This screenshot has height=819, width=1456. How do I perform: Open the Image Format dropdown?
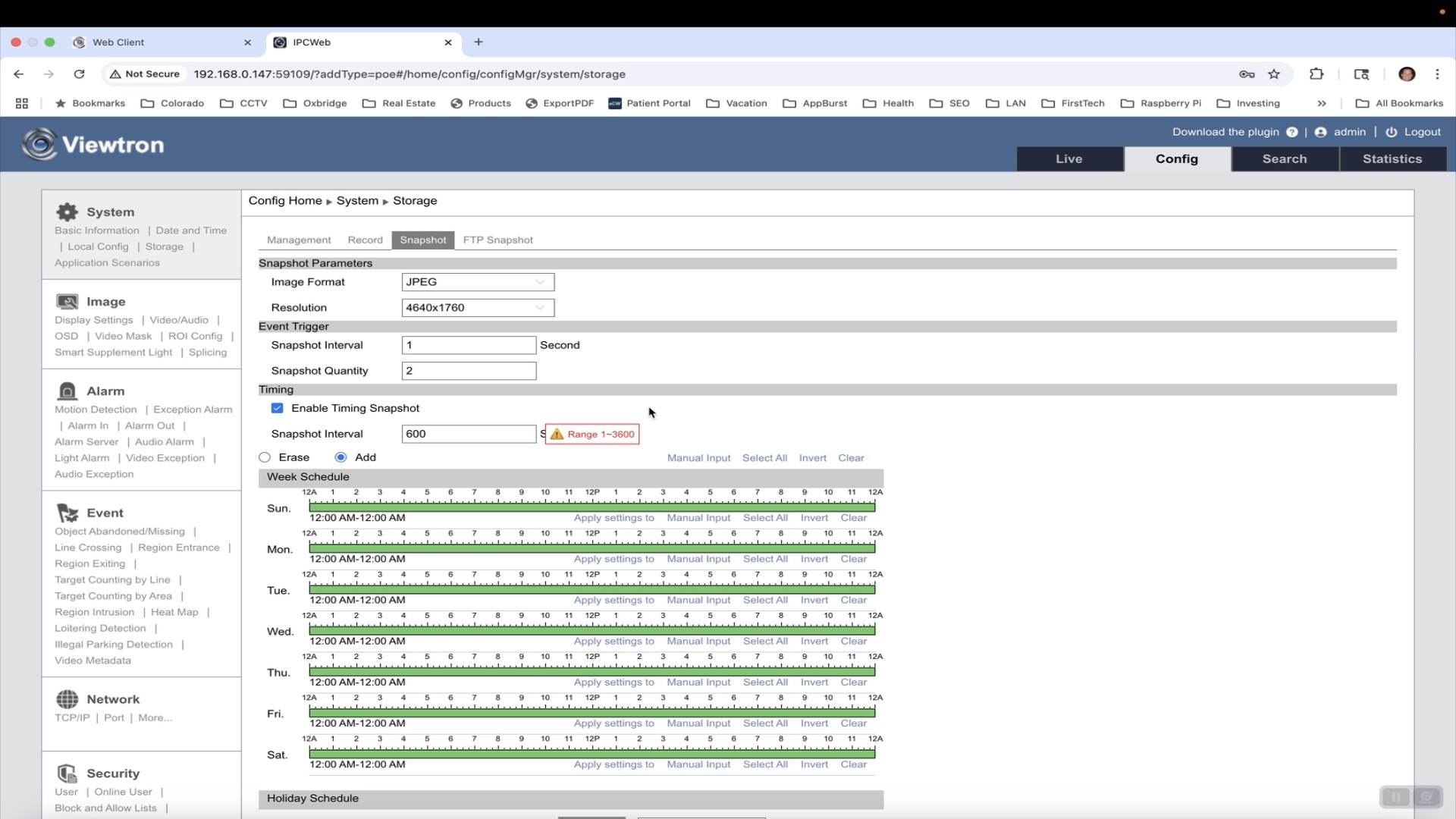pyautogui.click(x=478, y=282)
